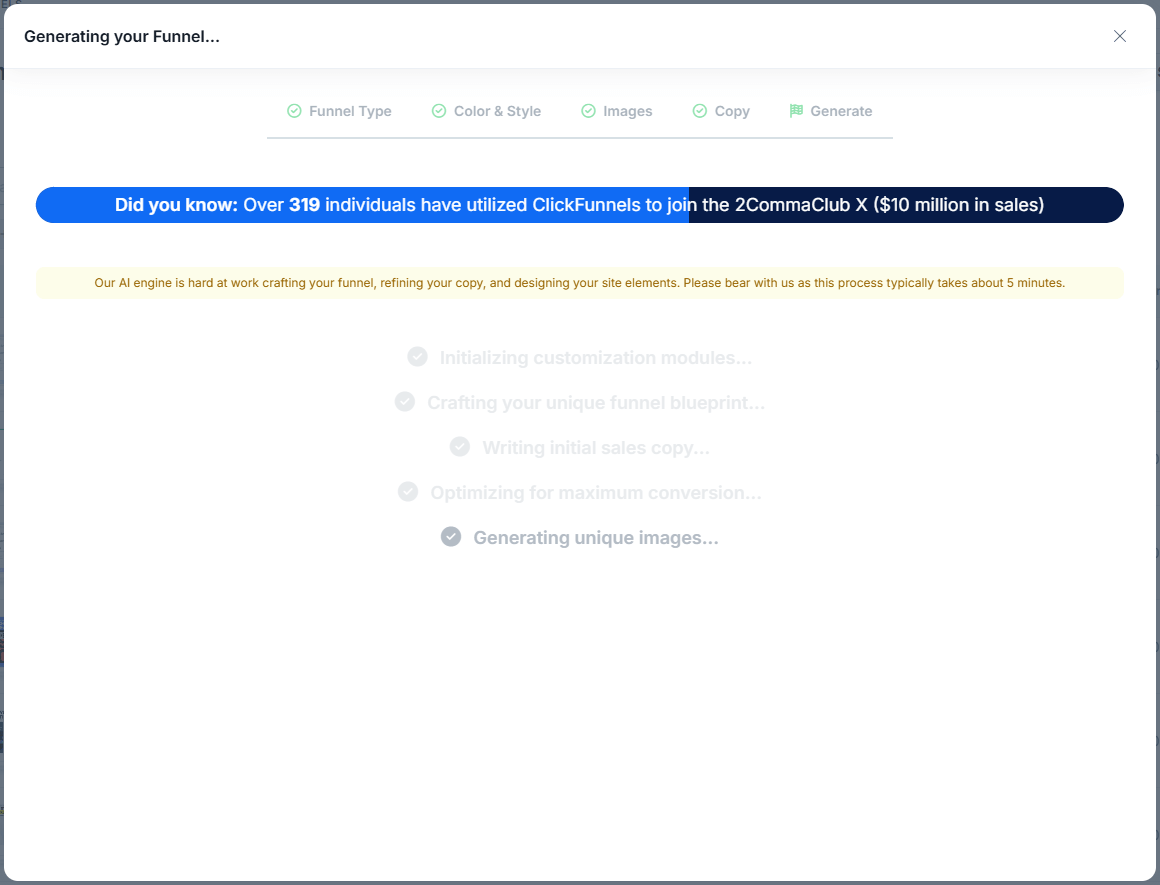This screenshot has width=1160, height=885.
Task: Click the Did you know progress bar
Action: (x=579, y=205)
